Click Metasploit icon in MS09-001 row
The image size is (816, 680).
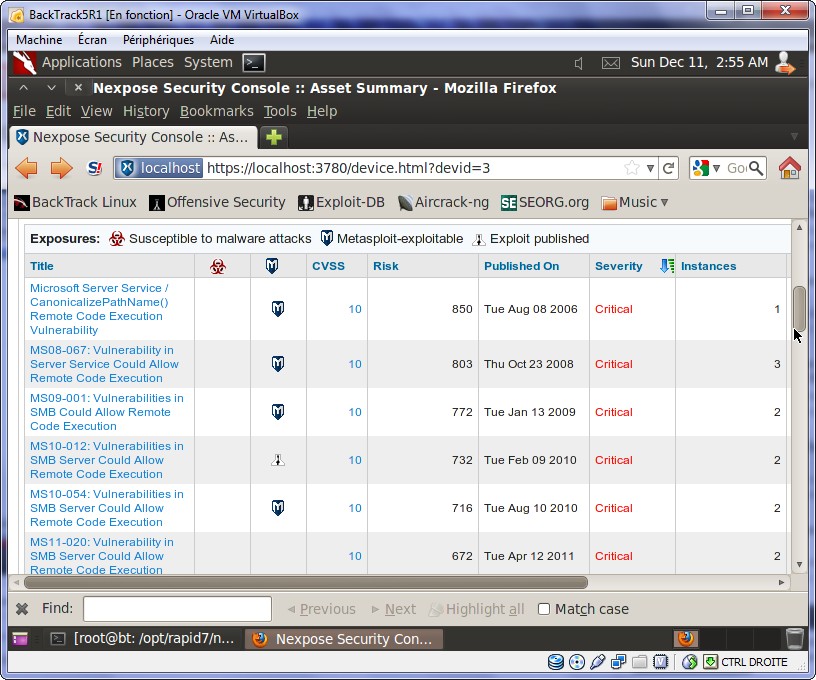point(278,412)
